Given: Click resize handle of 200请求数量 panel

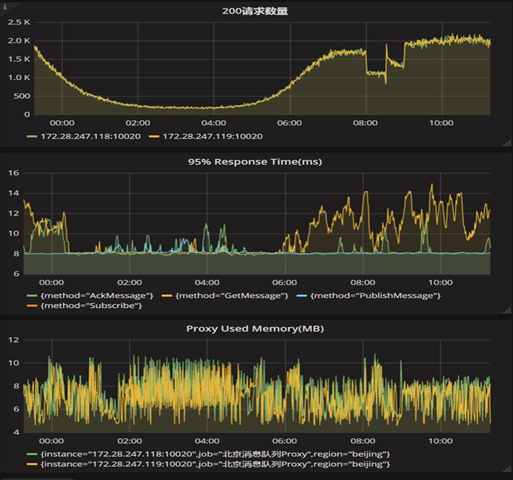Looking at the screenshot, I should click(x=507, y=144).
